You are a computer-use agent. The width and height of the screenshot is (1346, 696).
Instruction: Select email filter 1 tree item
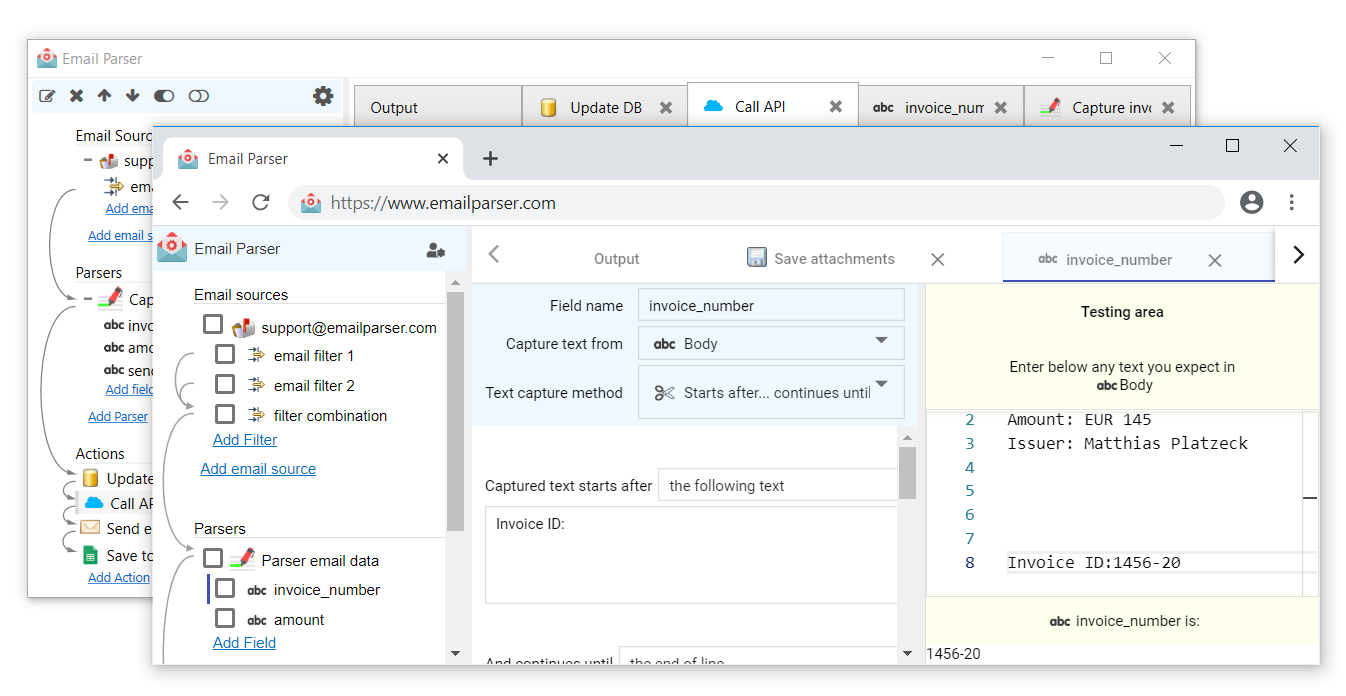[313, 356]
